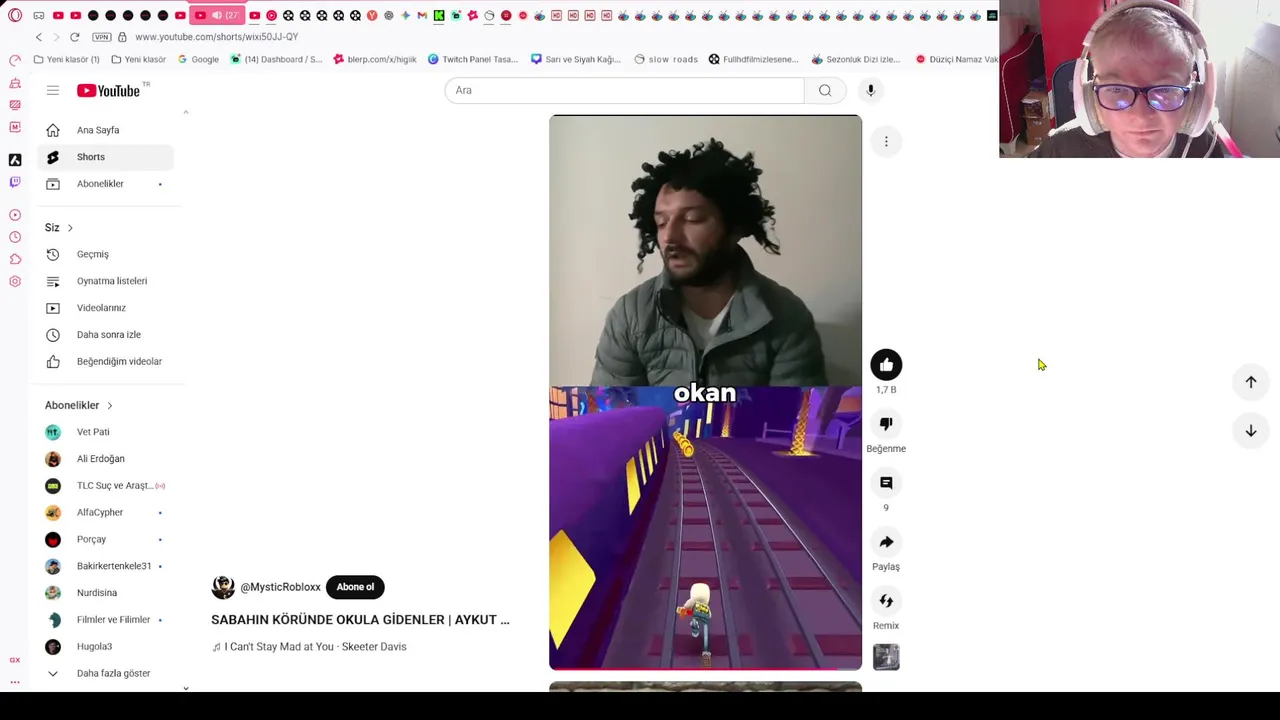Open the Yeni klasör (1) bookmark folder

[x=67, y=59]
